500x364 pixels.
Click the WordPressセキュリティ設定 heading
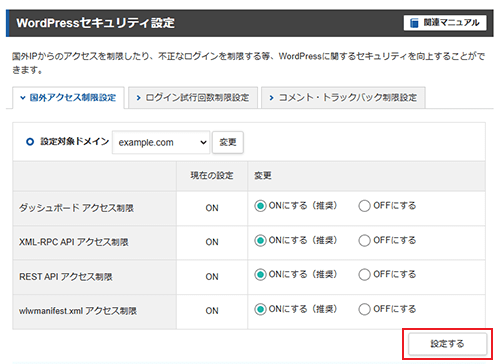click(x=96, y=23)
